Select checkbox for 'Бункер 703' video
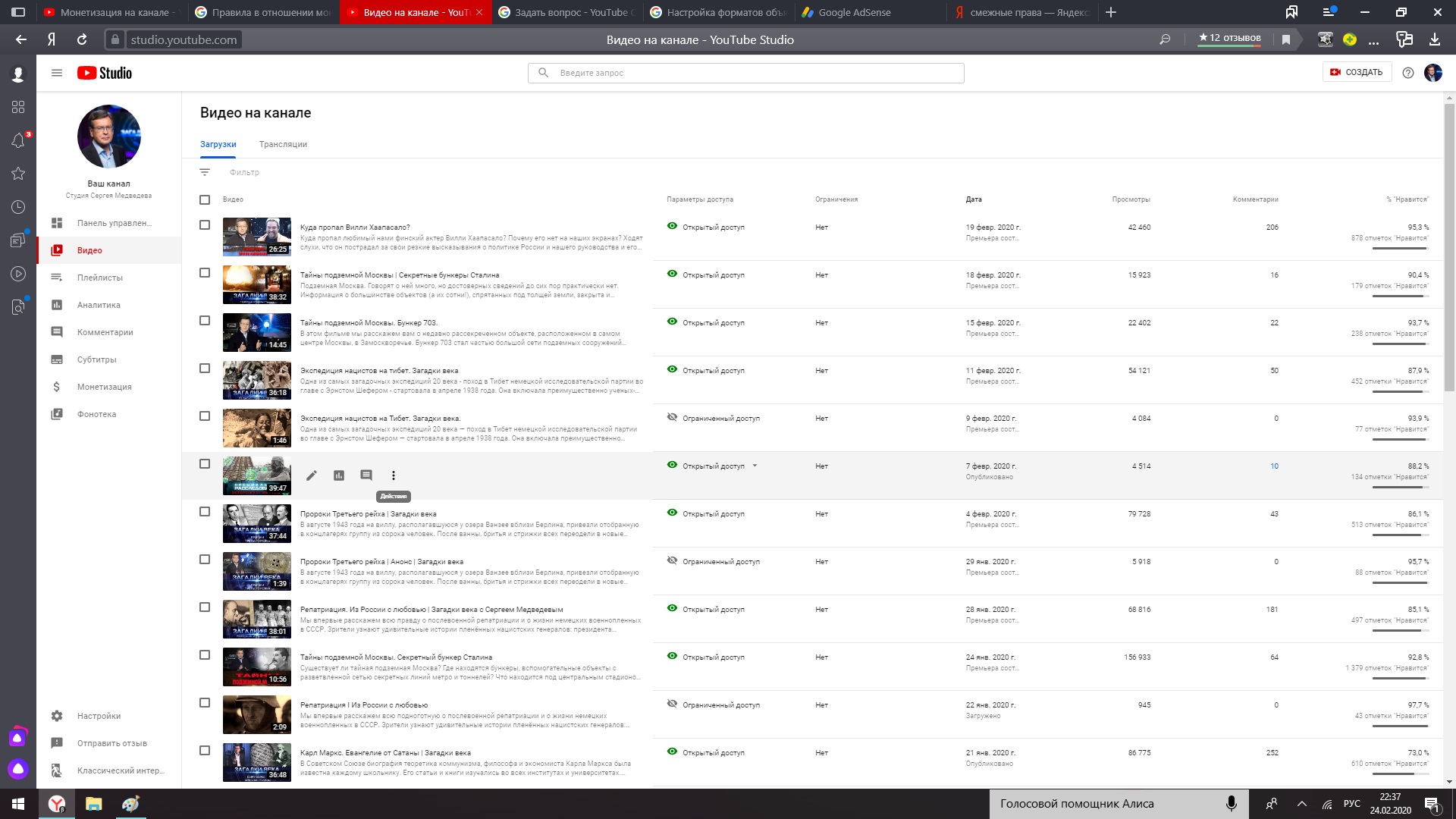The image size is (1456, 819). click(x=205, y=321)
